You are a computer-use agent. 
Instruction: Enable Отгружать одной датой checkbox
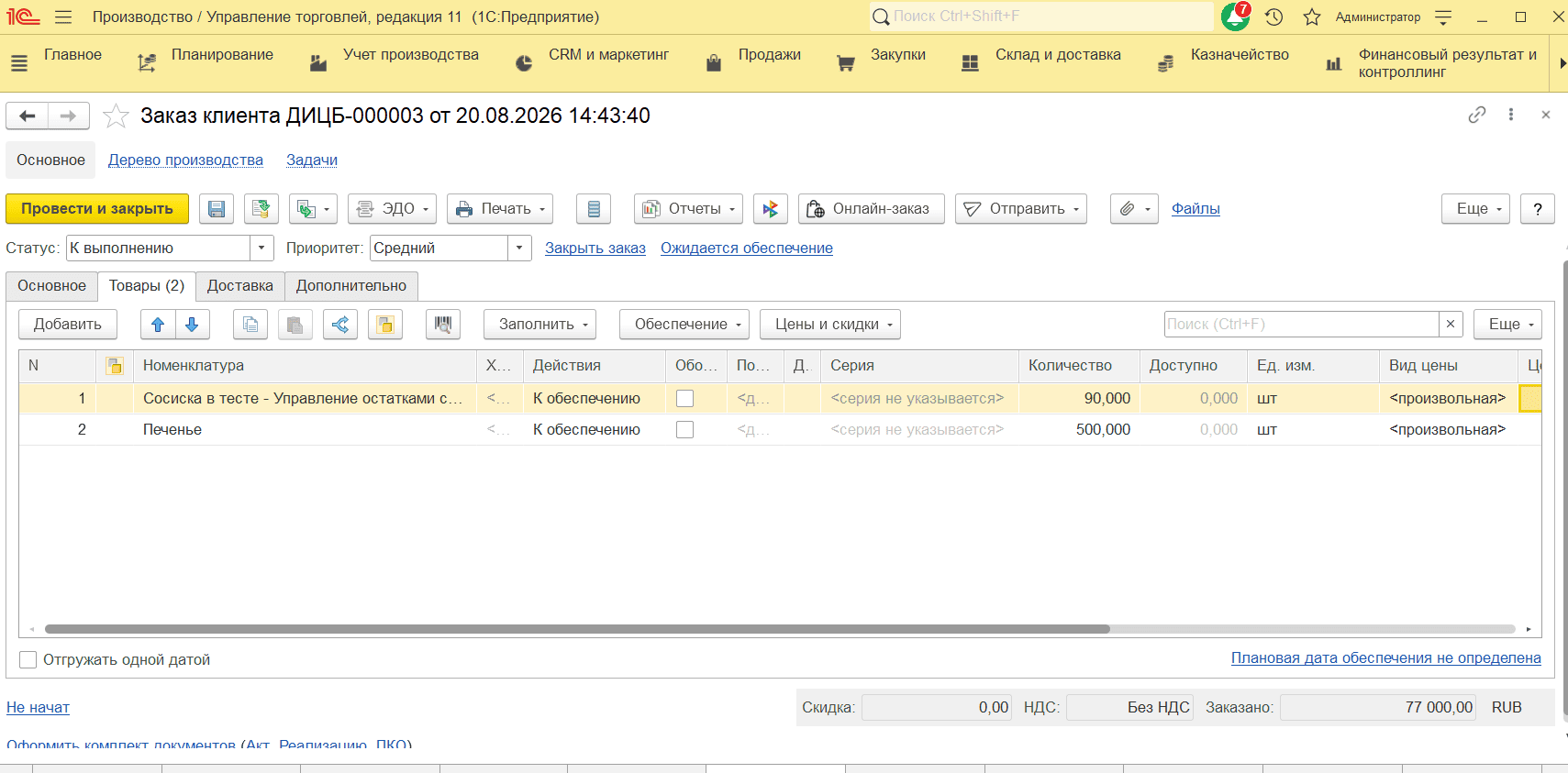[28, 660]
